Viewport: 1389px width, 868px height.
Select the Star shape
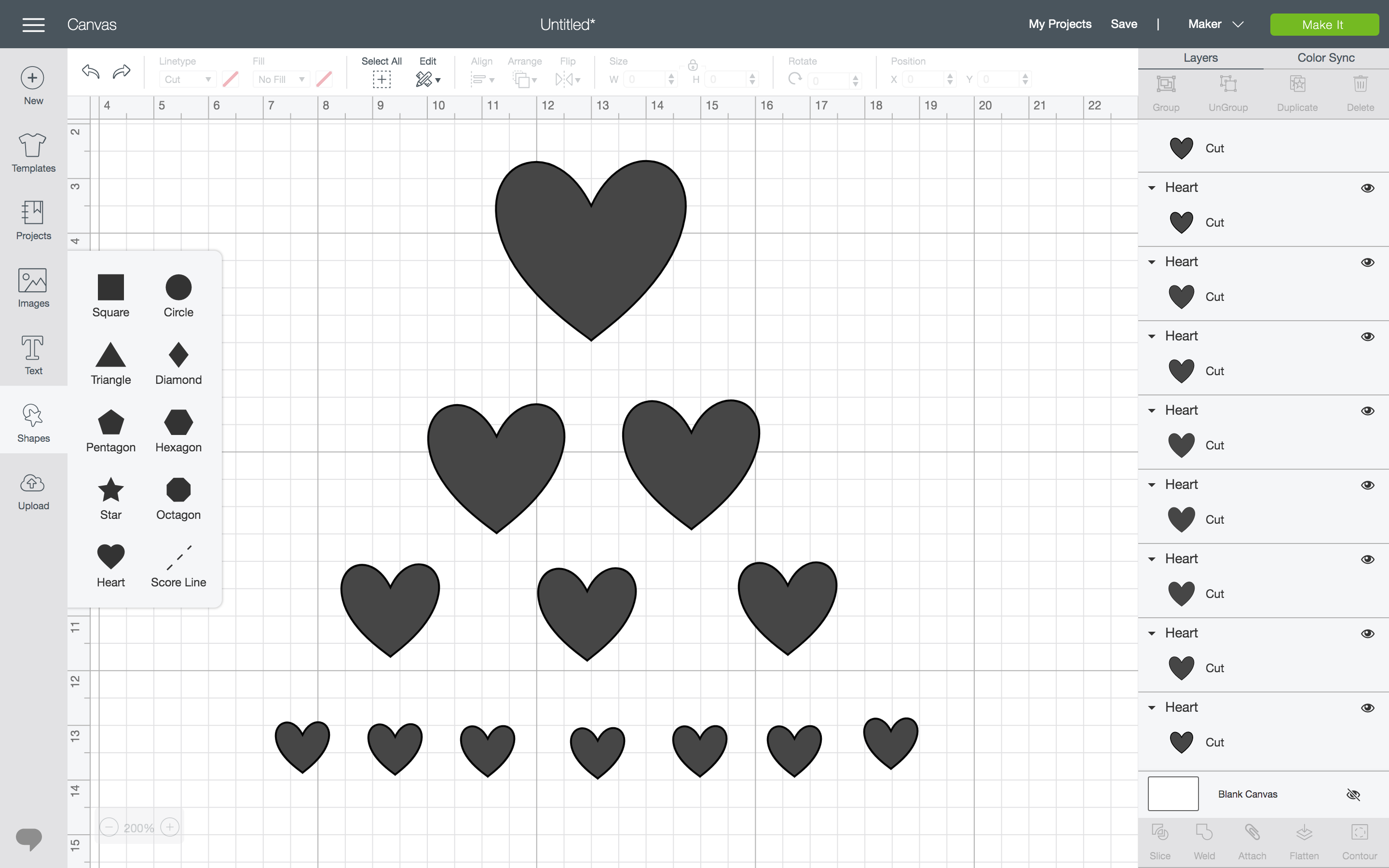coord(111,497)
